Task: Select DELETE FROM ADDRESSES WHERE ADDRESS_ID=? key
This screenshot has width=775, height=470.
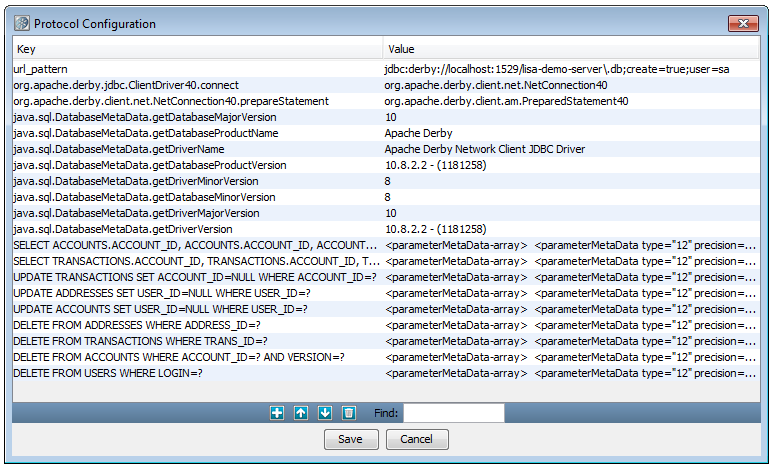Action: [198, 325]
